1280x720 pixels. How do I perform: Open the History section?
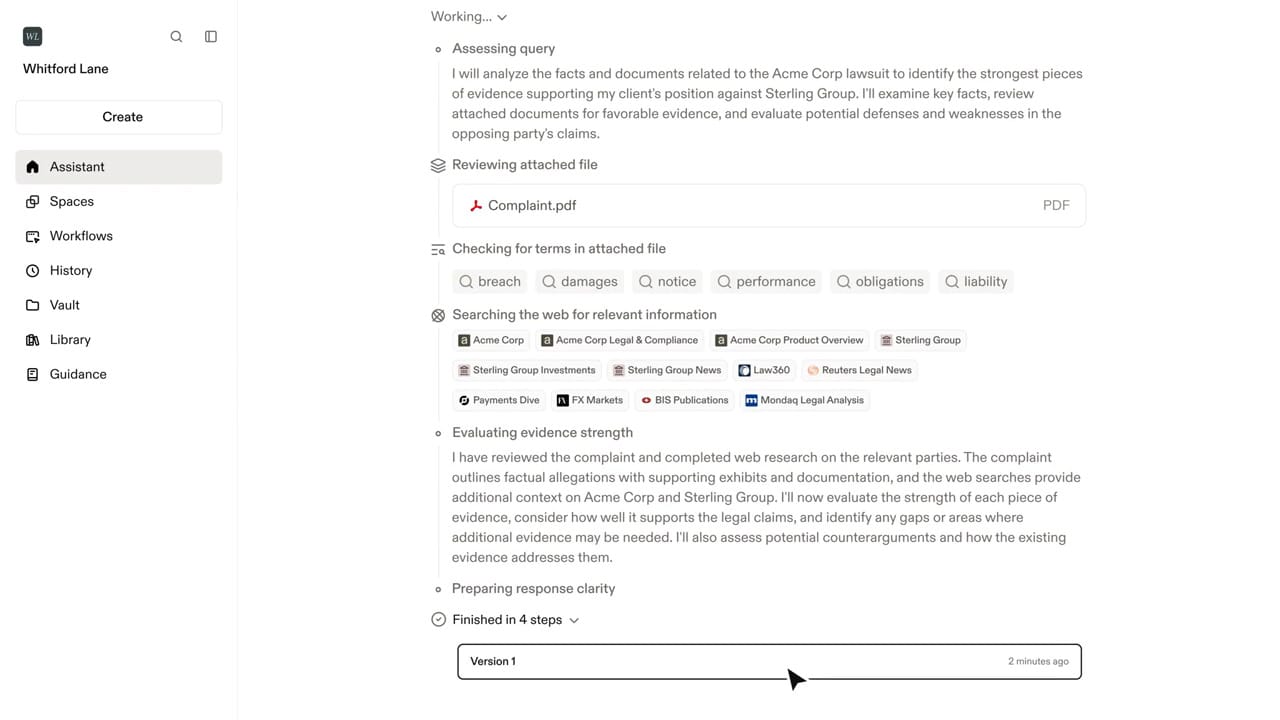click(x=70, y=271)
